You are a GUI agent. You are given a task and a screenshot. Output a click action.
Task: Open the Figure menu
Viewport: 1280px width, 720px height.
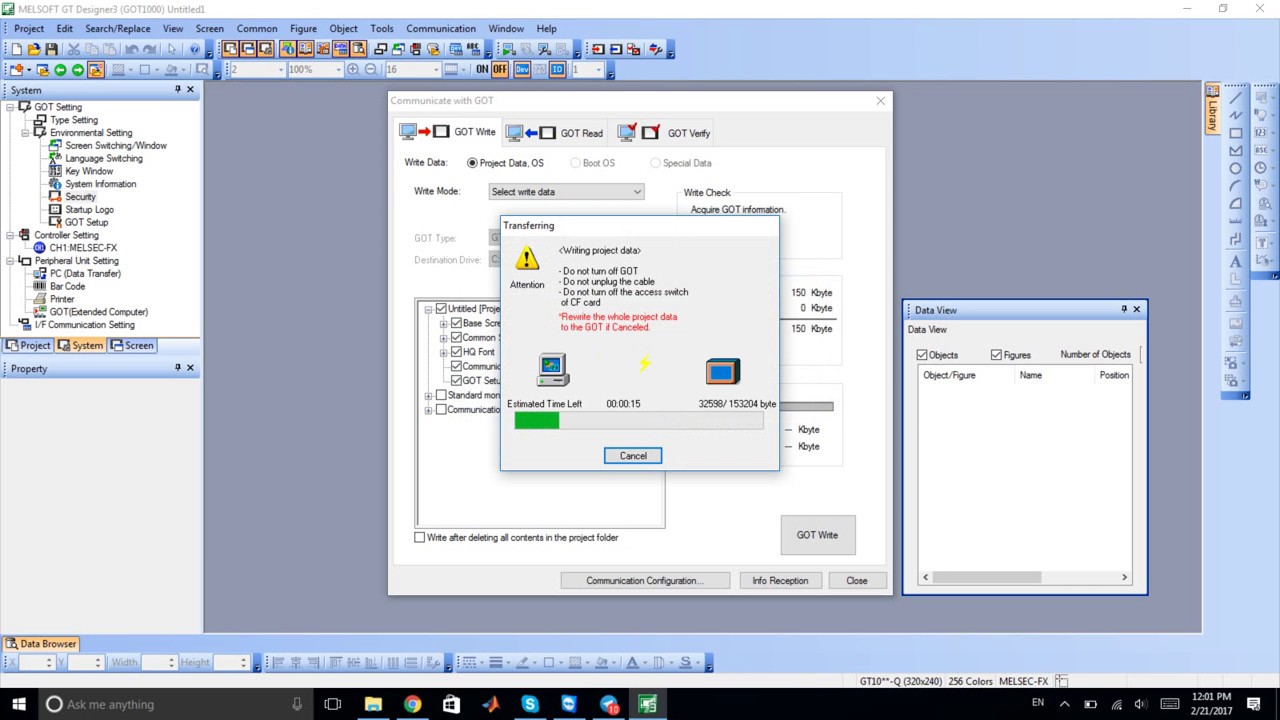pyautogui.click(x=303, y=29)
